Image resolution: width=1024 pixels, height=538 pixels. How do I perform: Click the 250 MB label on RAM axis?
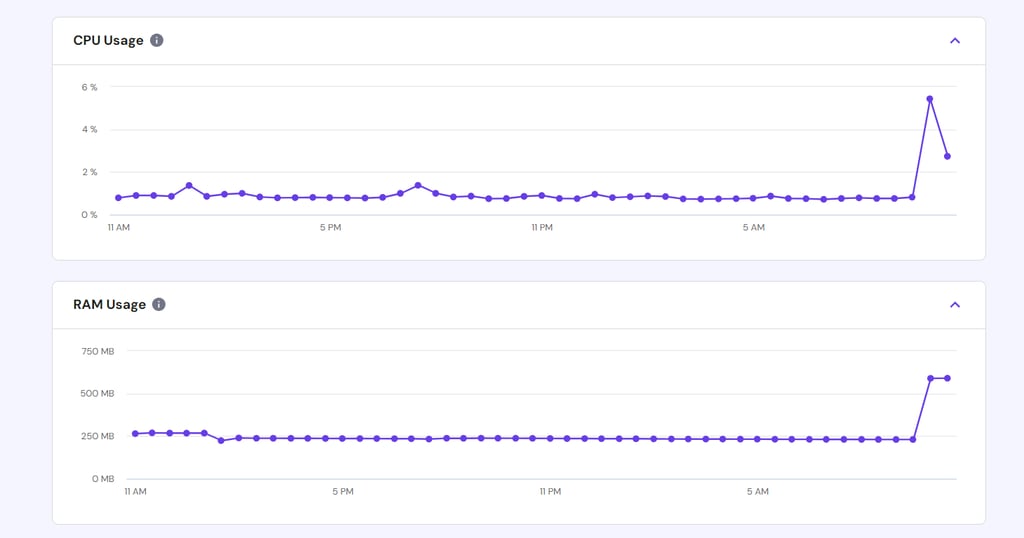[97, 436]
